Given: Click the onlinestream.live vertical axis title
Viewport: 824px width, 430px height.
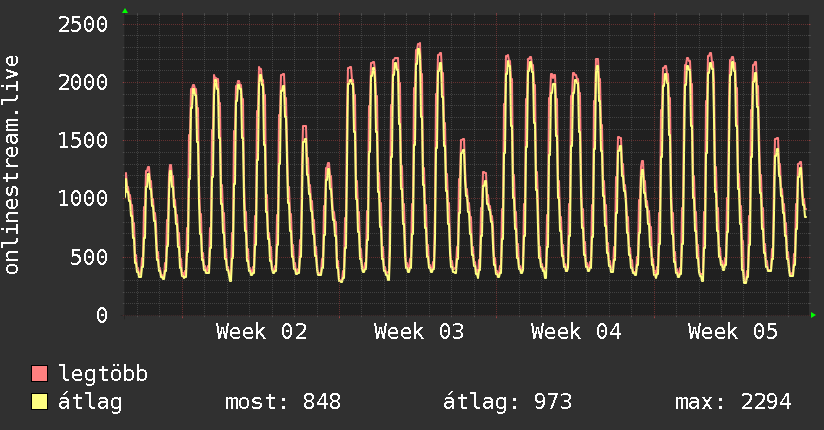Looking at the screenshot, I should [13, 165].
